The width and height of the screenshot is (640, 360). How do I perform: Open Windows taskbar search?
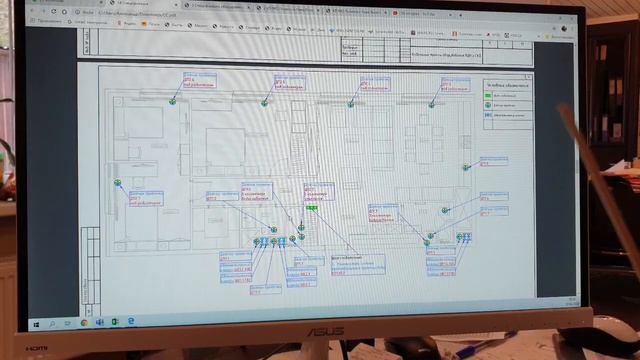52,324
